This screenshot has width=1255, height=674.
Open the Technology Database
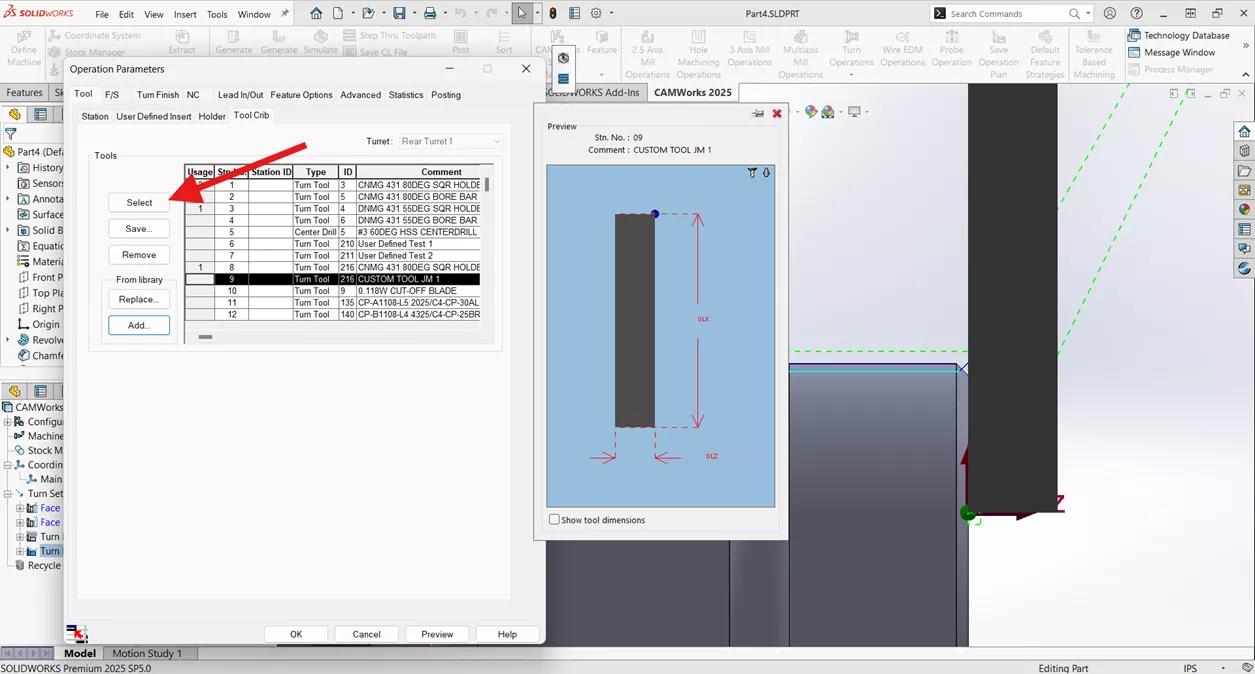point(1182,35)
